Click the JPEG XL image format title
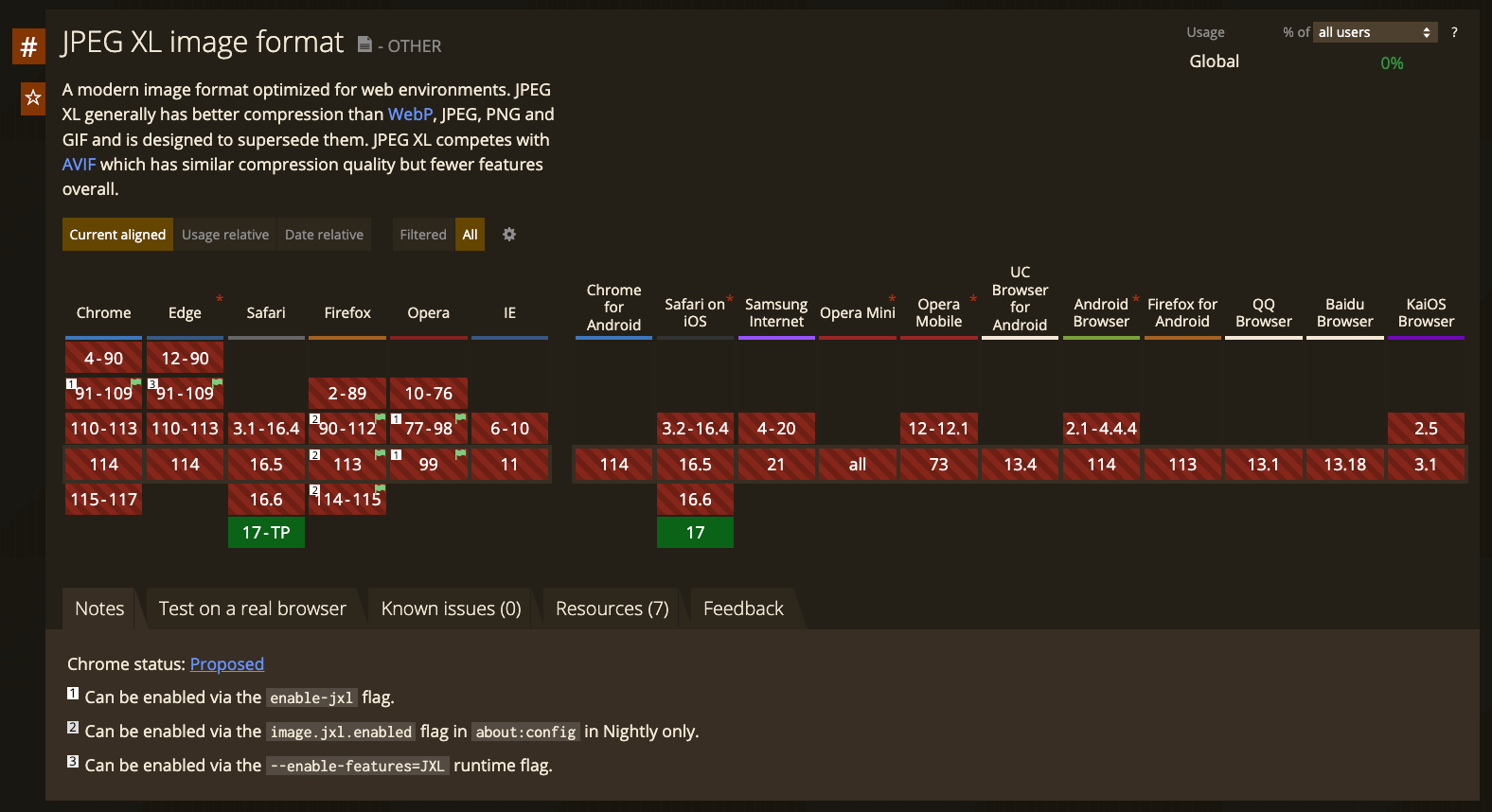The height and width of the screenshot is (812, 1492). 203,43
